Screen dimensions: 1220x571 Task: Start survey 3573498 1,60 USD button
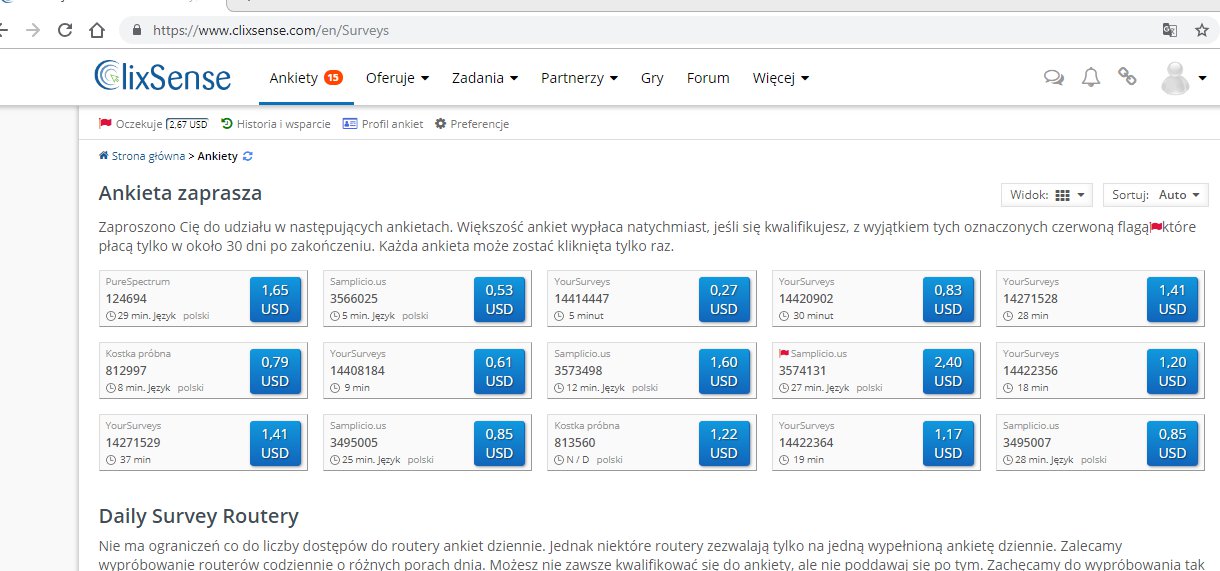click(x=724, y=371)
